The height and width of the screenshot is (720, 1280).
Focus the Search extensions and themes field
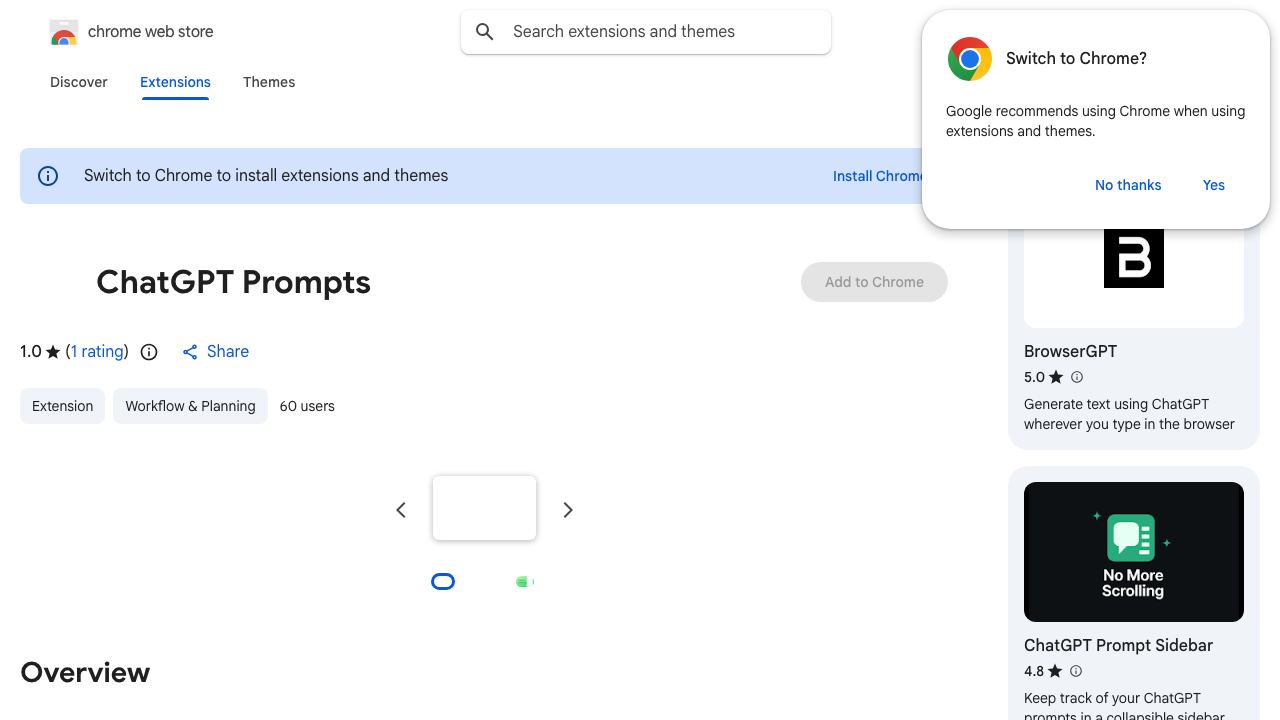coord(646,32)
